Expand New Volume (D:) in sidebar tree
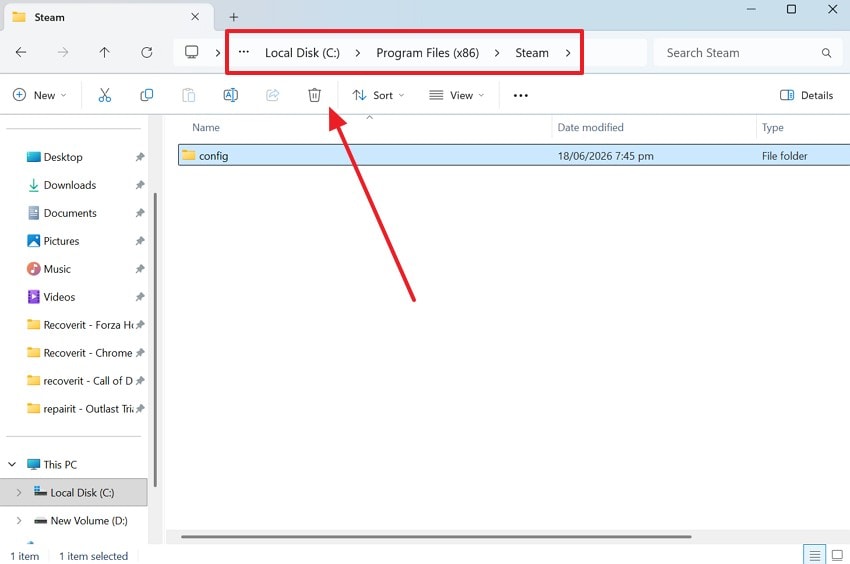850x564 pixels. (19, 521)
